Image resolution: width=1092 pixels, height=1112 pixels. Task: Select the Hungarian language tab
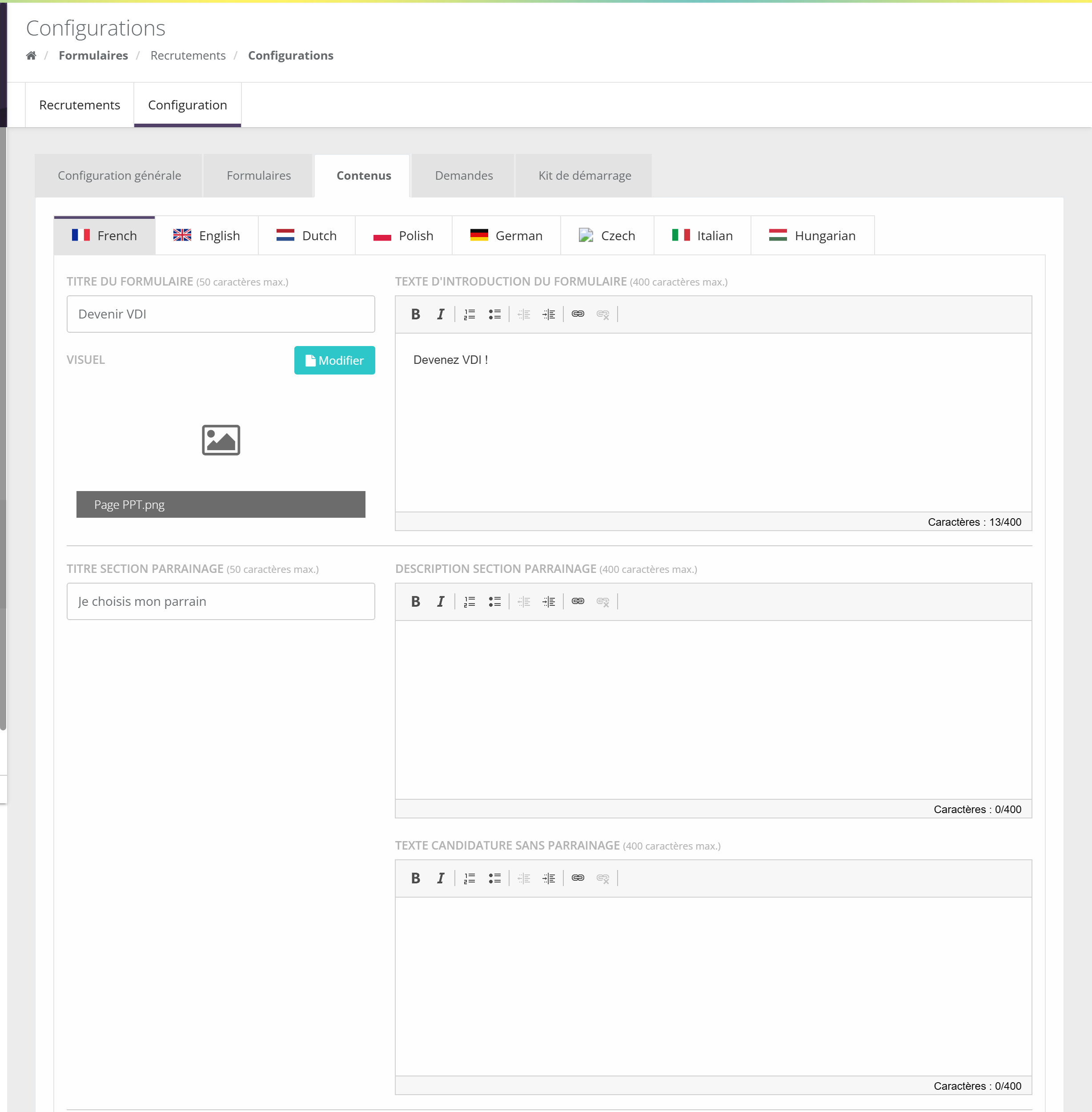813,236
